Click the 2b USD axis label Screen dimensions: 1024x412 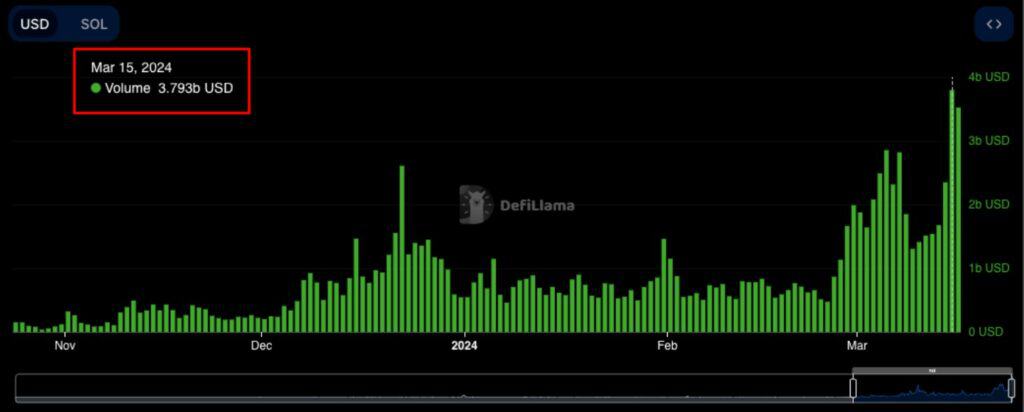pos(989,204)
